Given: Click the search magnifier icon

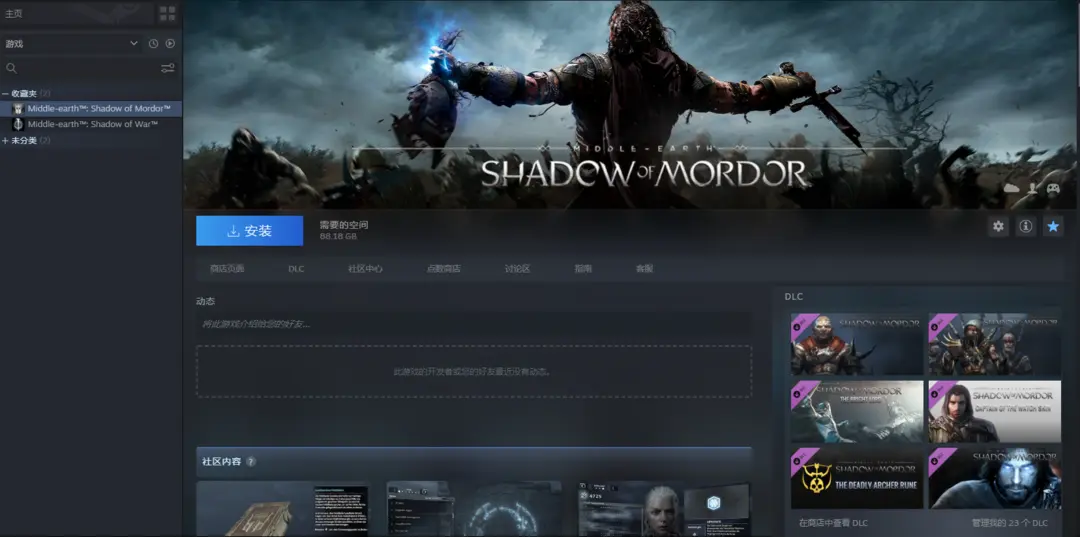Looking at the screenshot, I should click(11, 68).
